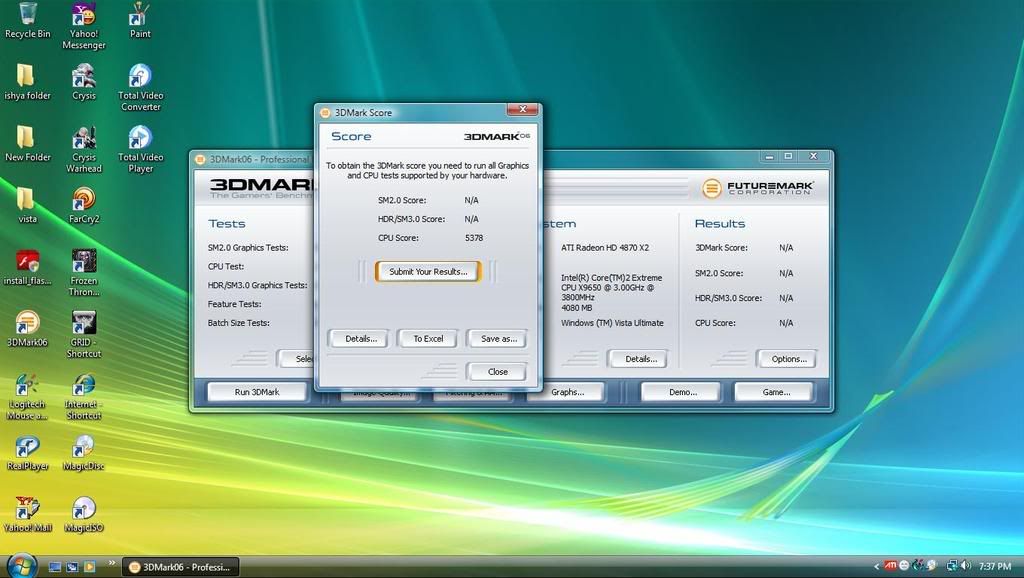
Task: Click the Submit Your Results button
Action: coord(428,272)
